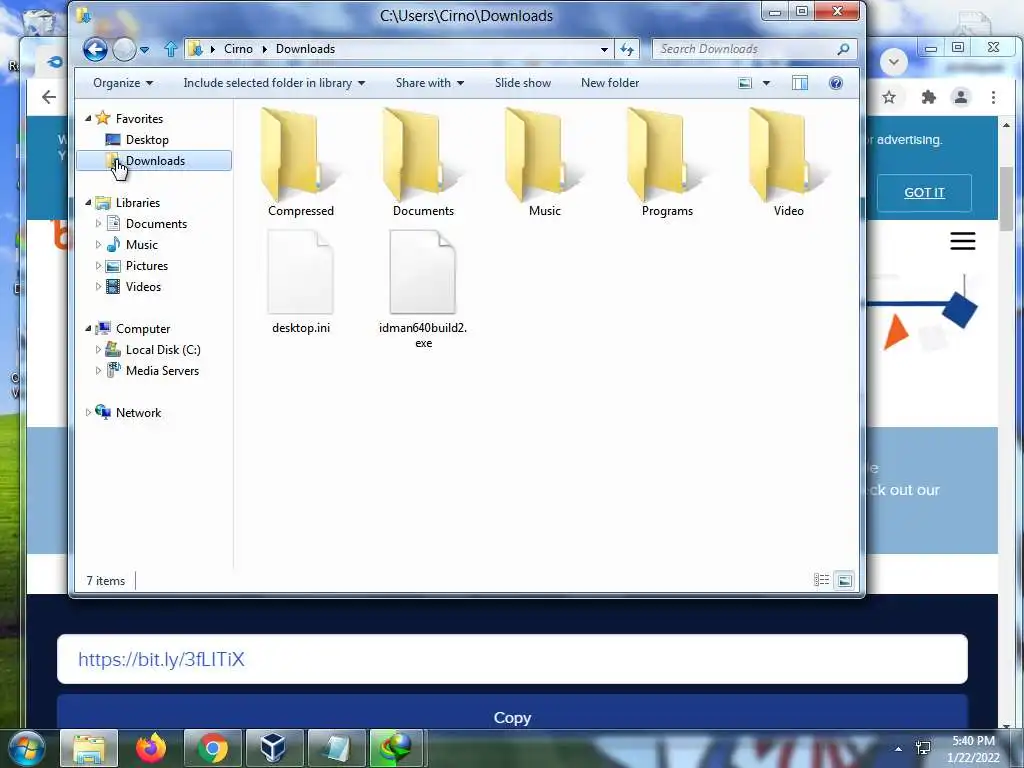Select Downloads under Favorites
This screenshot has width=1024, height=768.
point(154,161)
